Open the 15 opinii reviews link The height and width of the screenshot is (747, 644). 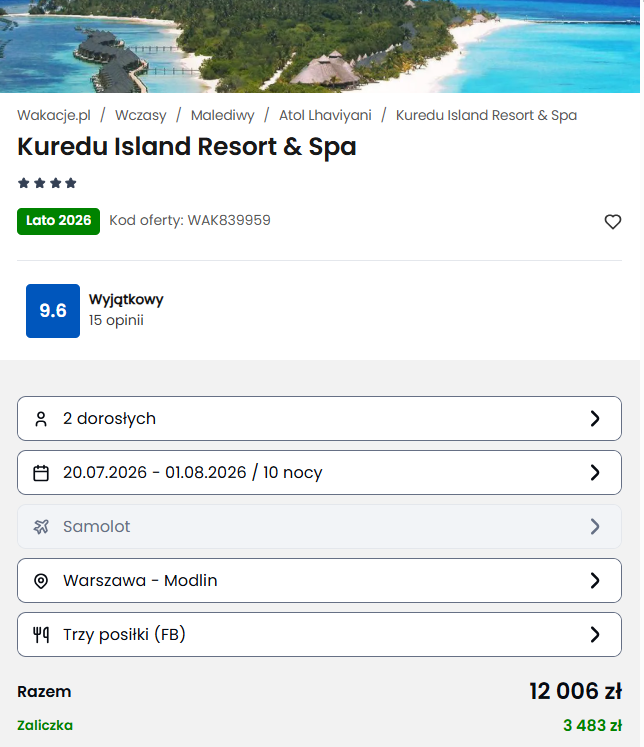point(116,321)
